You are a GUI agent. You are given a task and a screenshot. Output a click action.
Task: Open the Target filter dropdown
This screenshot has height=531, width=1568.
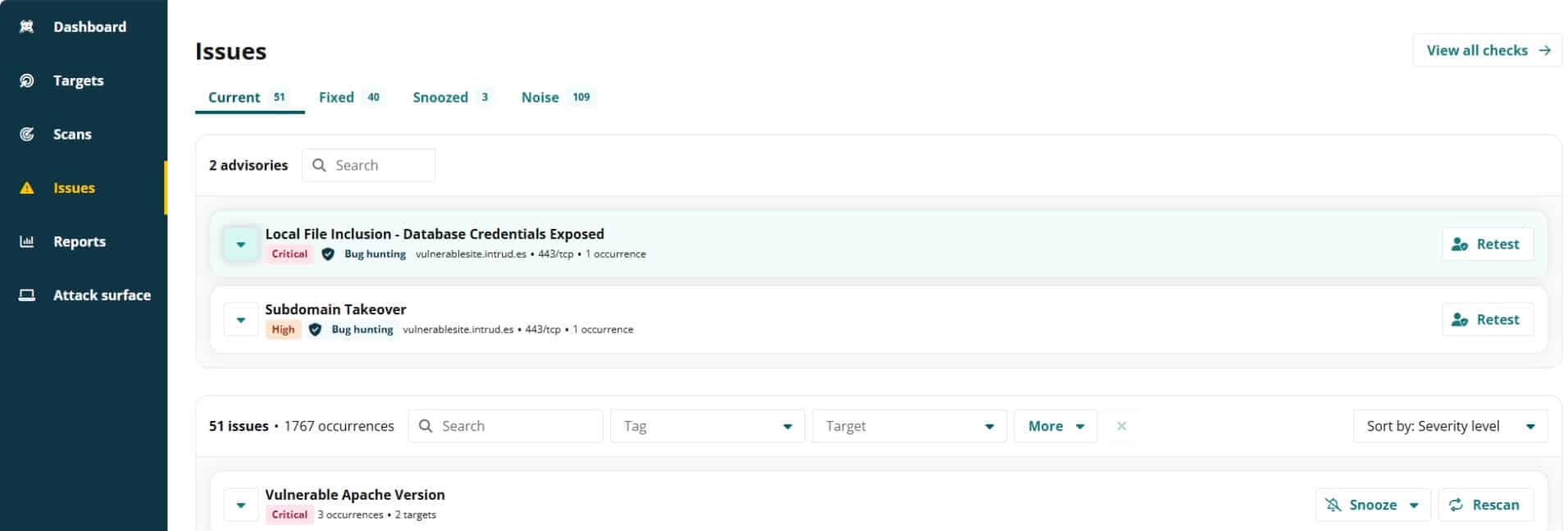[909, 426]
